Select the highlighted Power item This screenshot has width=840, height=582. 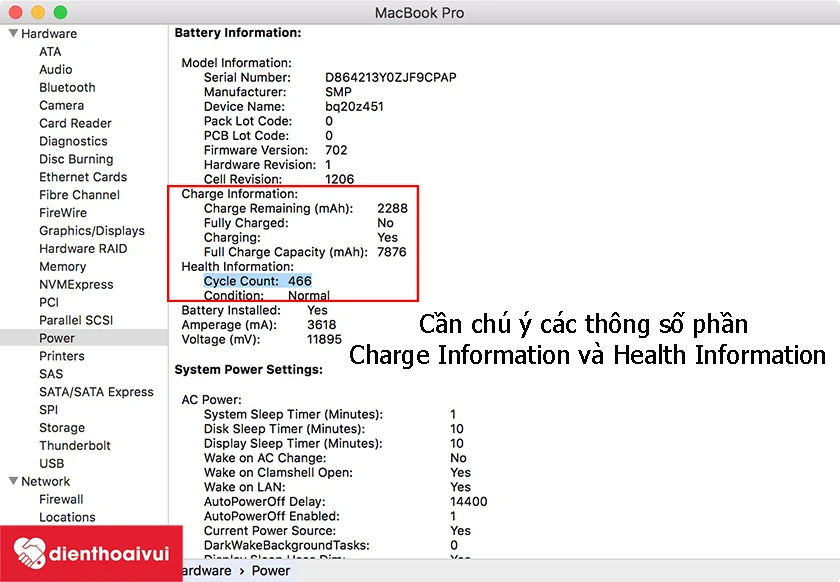point(84,338)
